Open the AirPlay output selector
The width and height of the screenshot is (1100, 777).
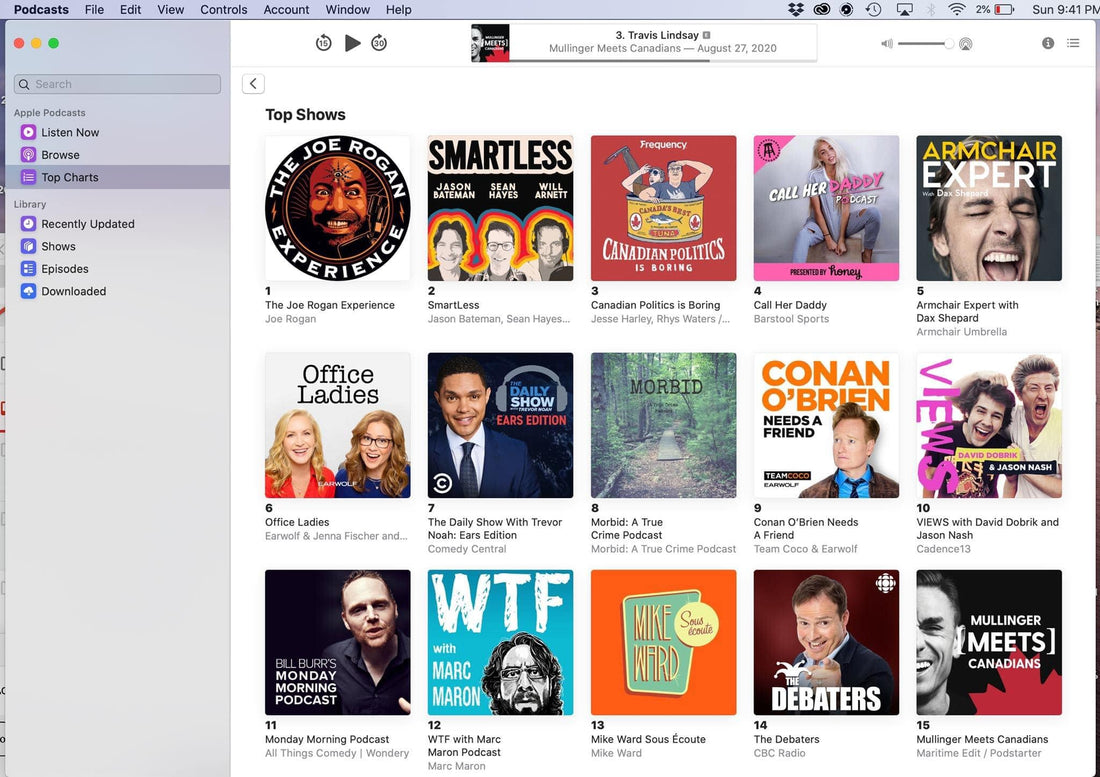click(x=965, y=44)
